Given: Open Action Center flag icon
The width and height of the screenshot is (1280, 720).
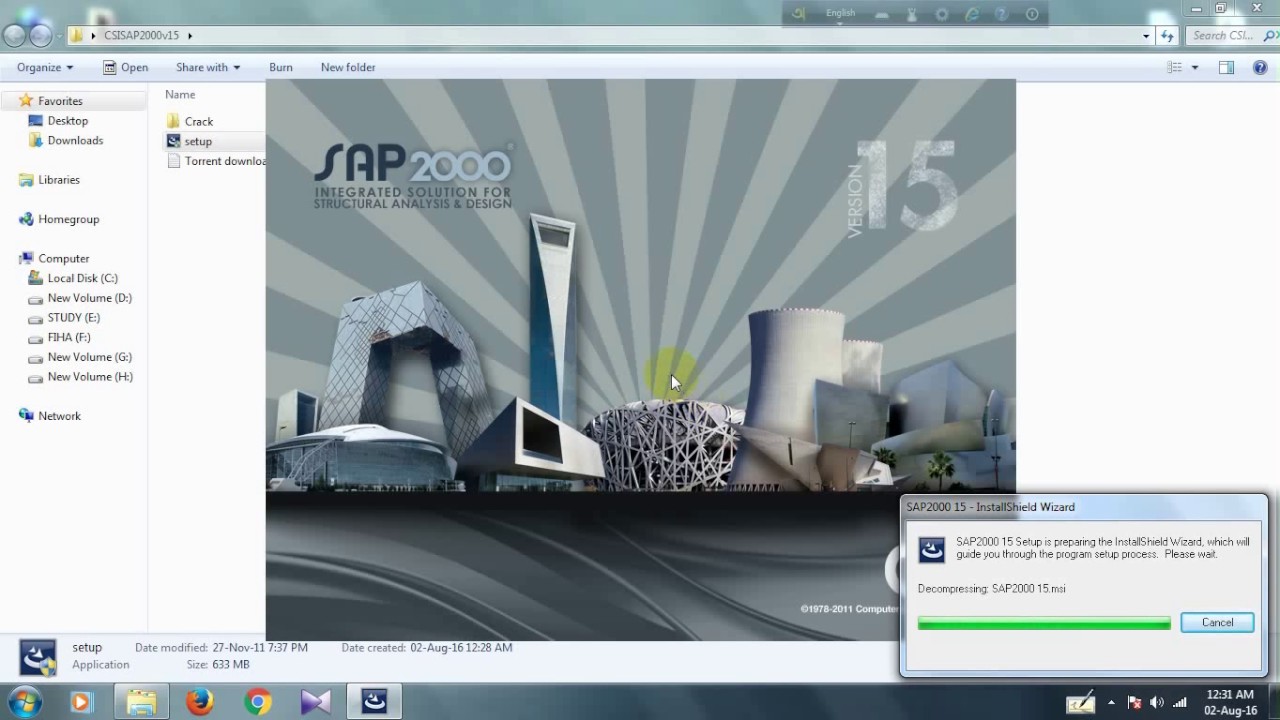Looking at the screenshot, I should point(1135,703).
